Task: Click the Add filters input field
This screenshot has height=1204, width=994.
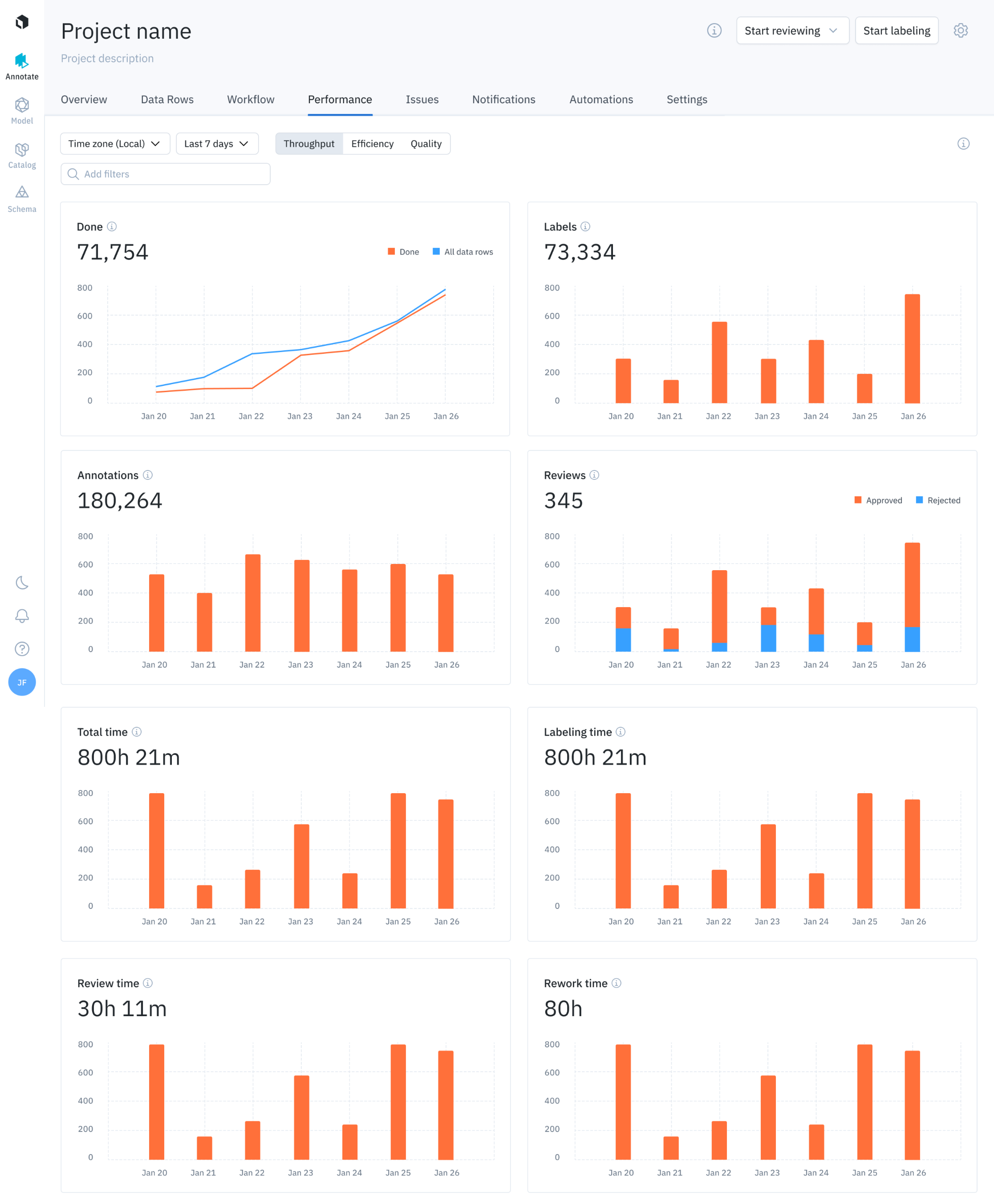Action: [x=165, y=174]
